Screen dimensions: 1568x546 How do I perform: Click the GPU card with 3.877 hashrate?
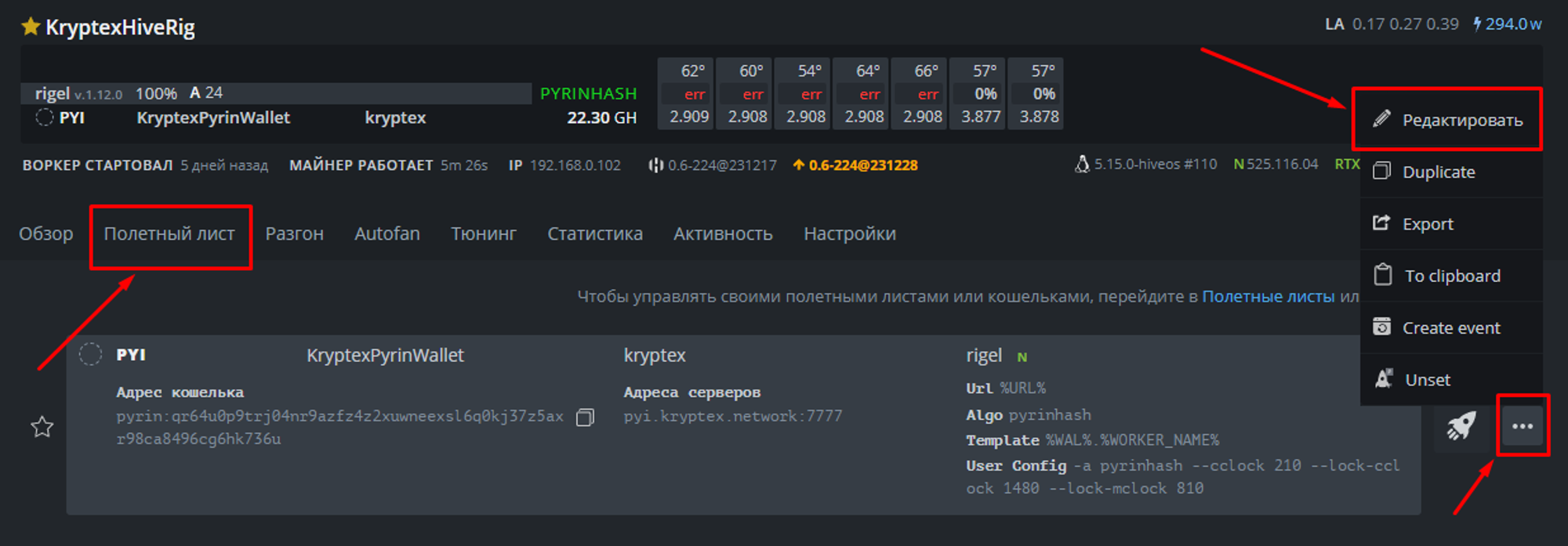point(977,93)
